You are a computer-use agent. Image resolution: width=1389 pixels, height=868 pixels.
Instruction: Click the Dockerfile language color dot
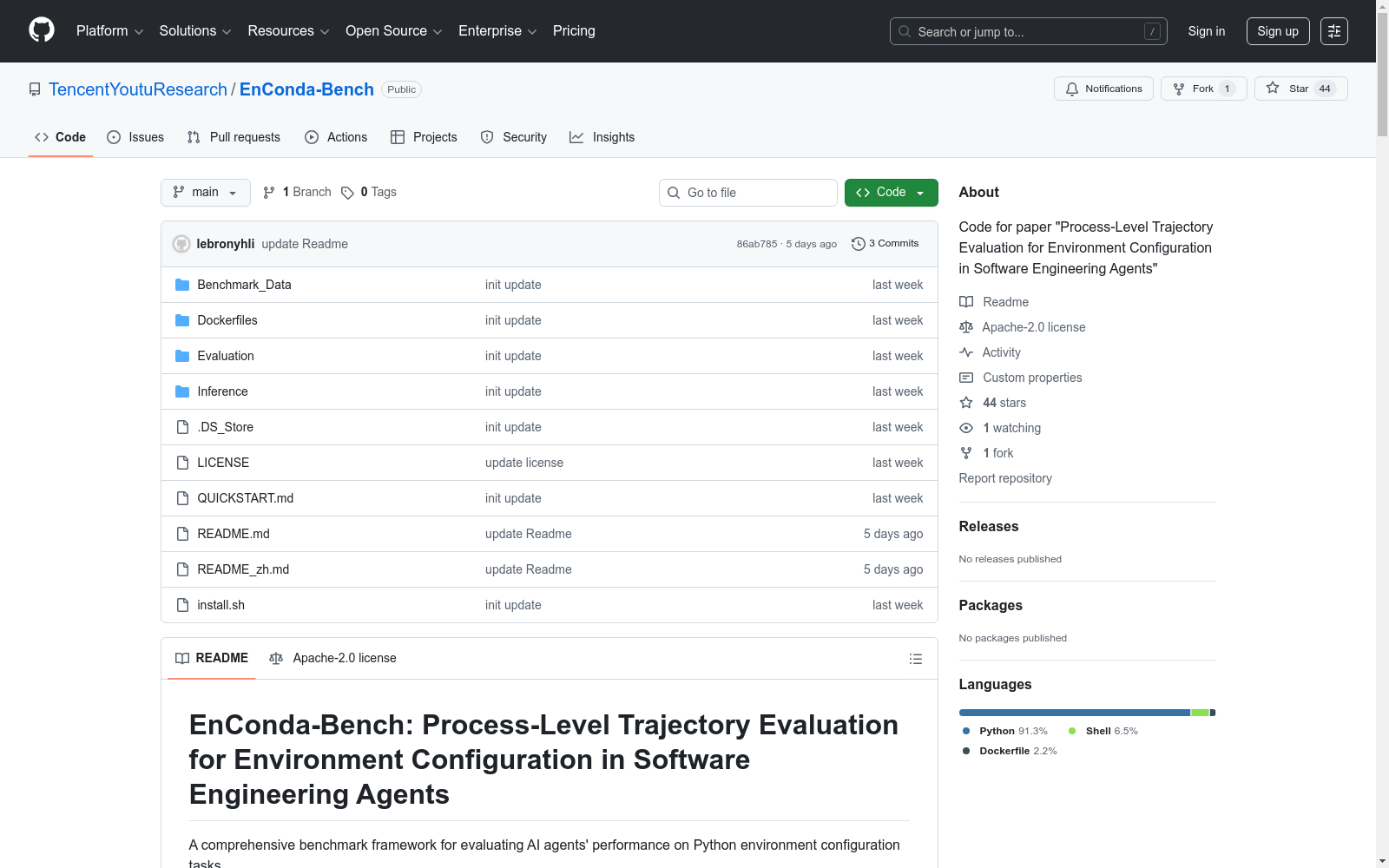click(966, 751)
